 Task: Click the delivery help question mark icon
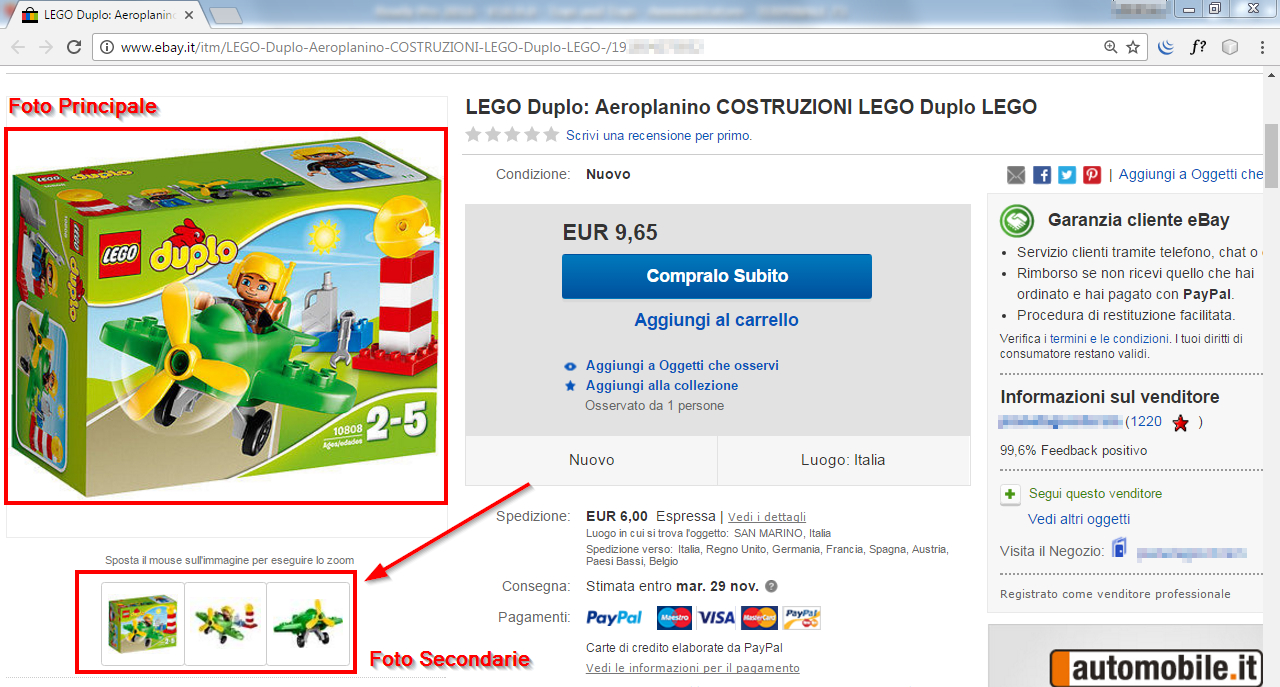click(771, 587)
